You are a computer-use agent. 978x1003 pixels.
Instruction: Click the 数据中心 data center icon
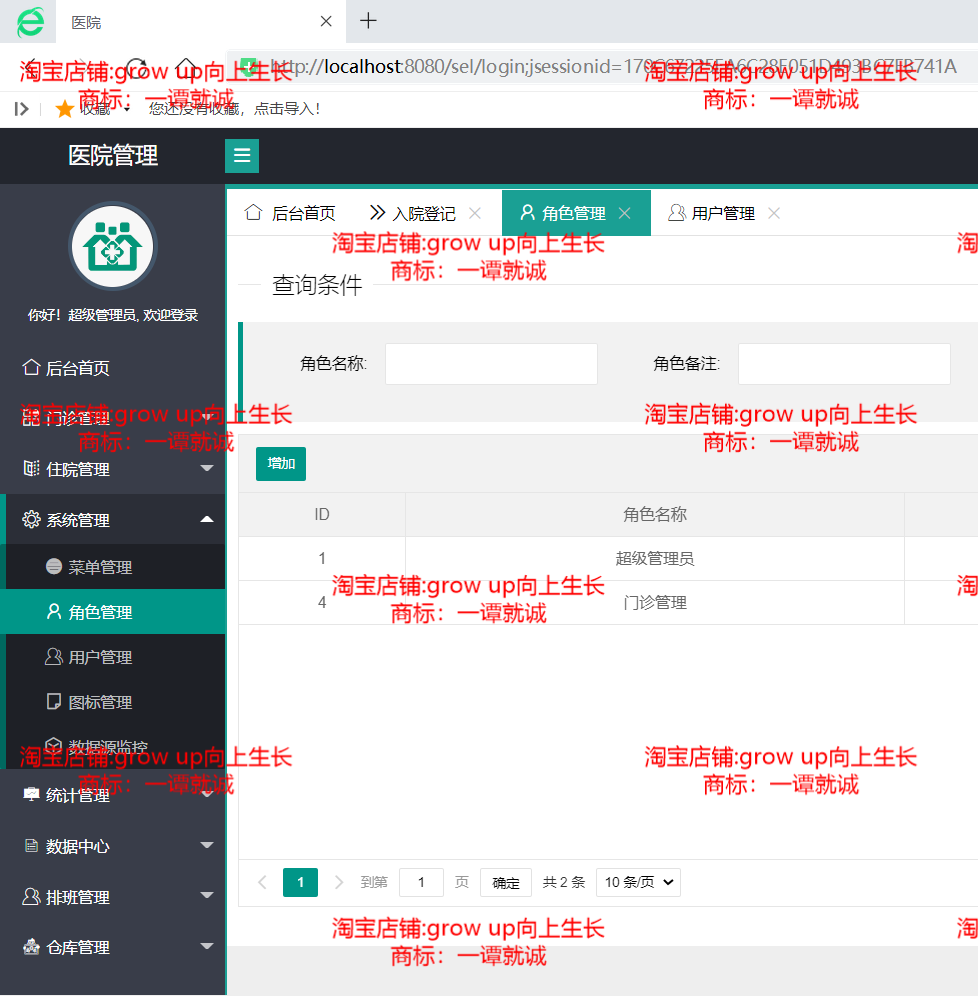(30, 845)
